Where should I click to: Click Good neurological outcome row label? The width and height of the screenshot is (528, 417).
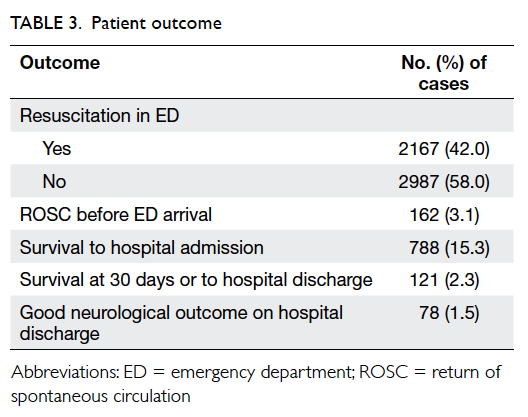181,323
